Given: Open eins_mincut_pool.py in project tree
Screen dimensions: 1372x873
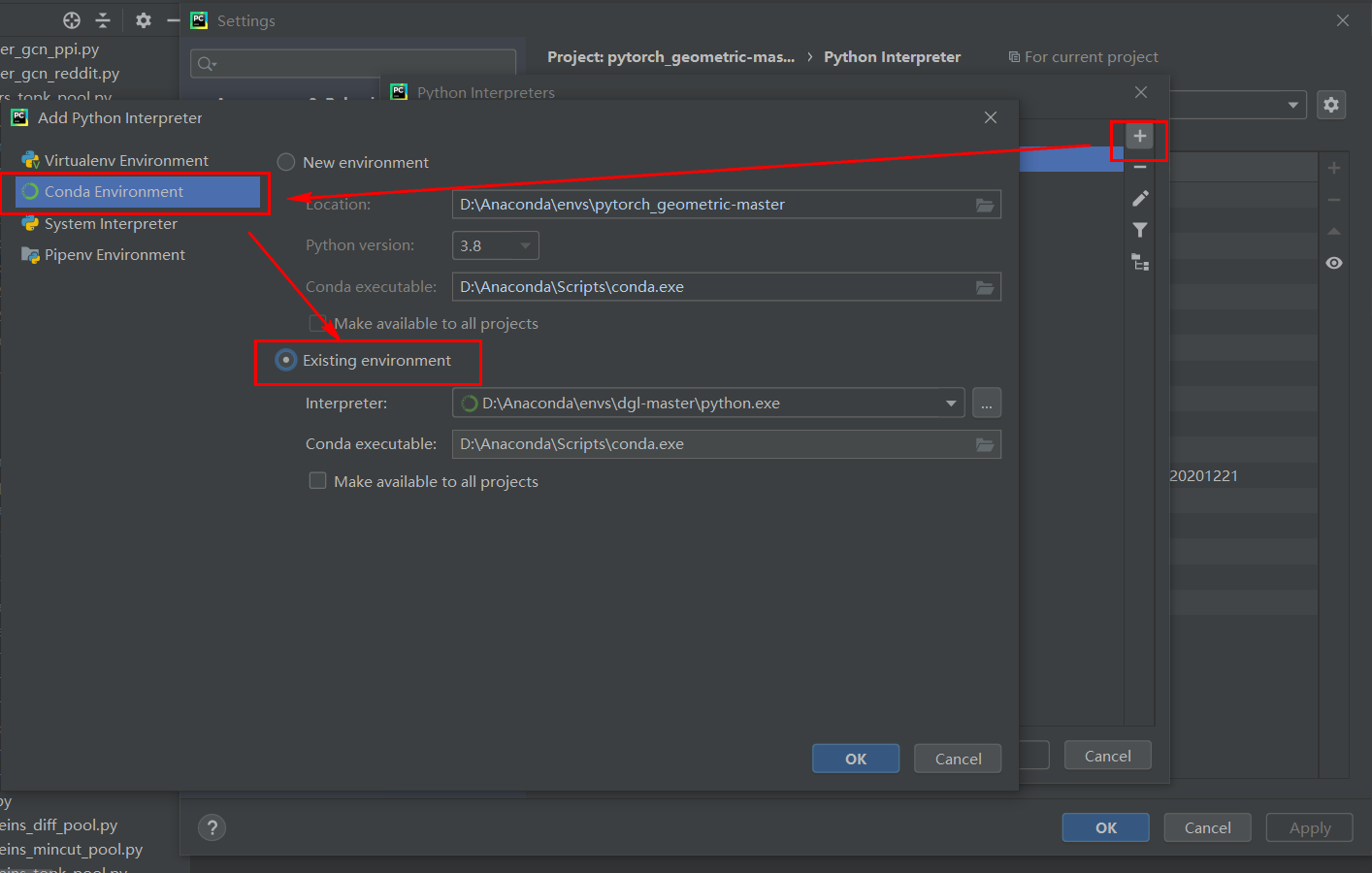Looking at the screenshot, I should [x=72, y=850].
